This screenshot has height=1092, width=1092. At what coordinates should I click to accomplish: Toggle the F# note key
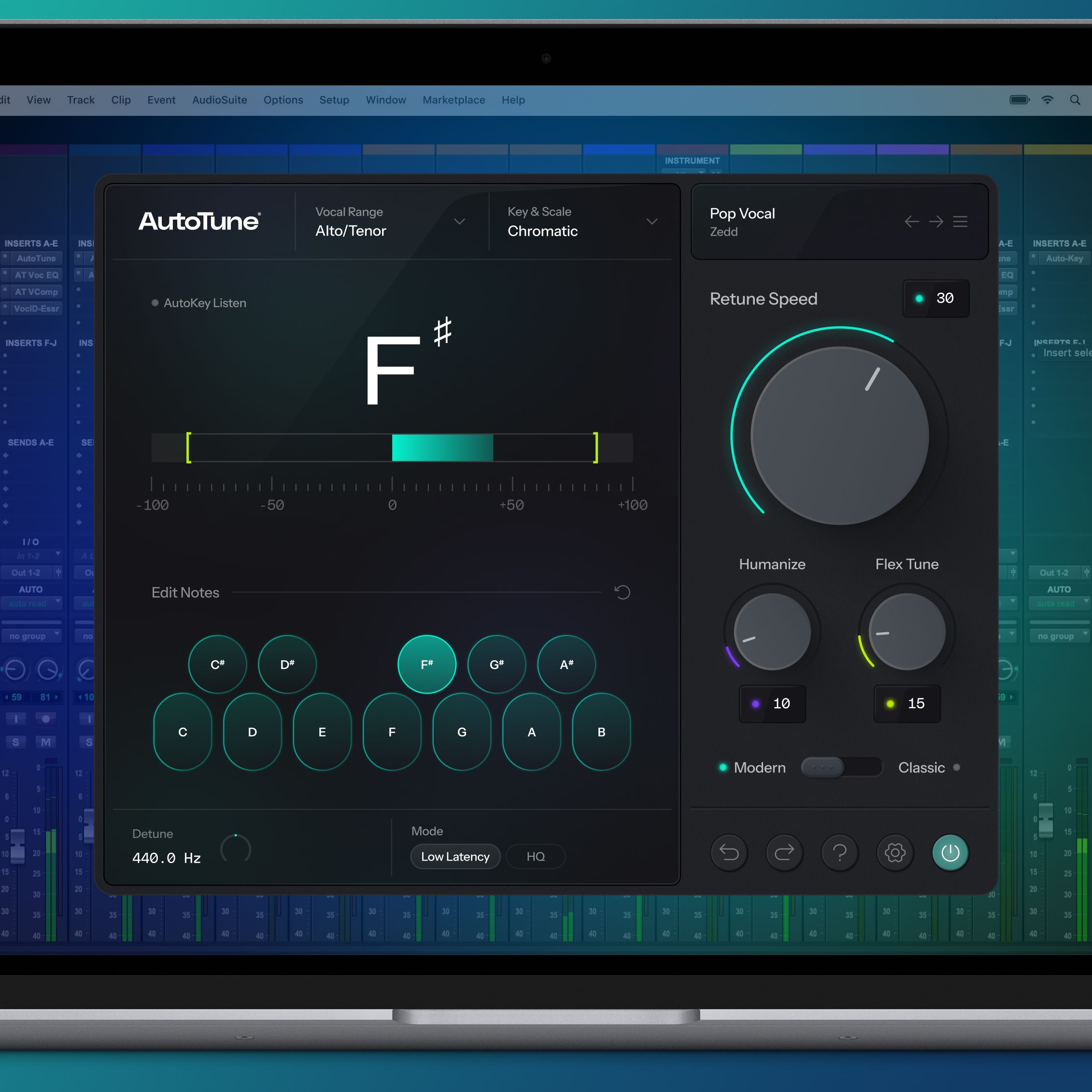tap(427, 664)
